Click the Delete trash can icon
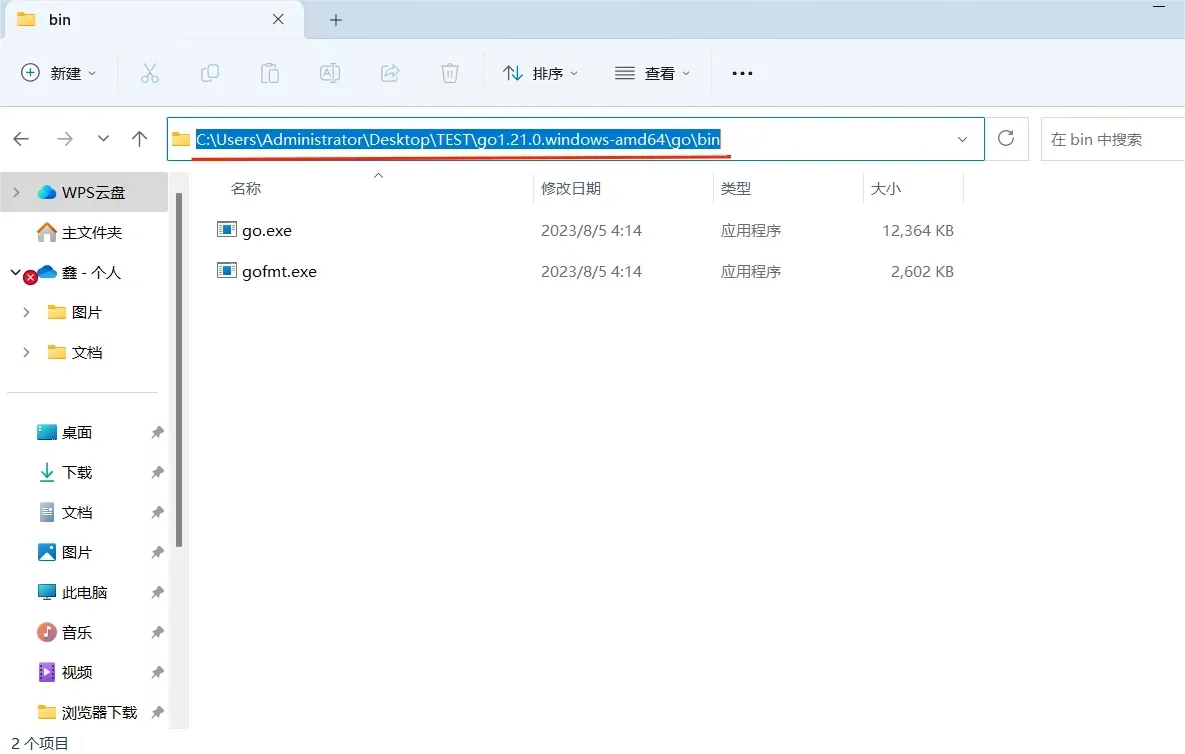 (x=450, y=73)
